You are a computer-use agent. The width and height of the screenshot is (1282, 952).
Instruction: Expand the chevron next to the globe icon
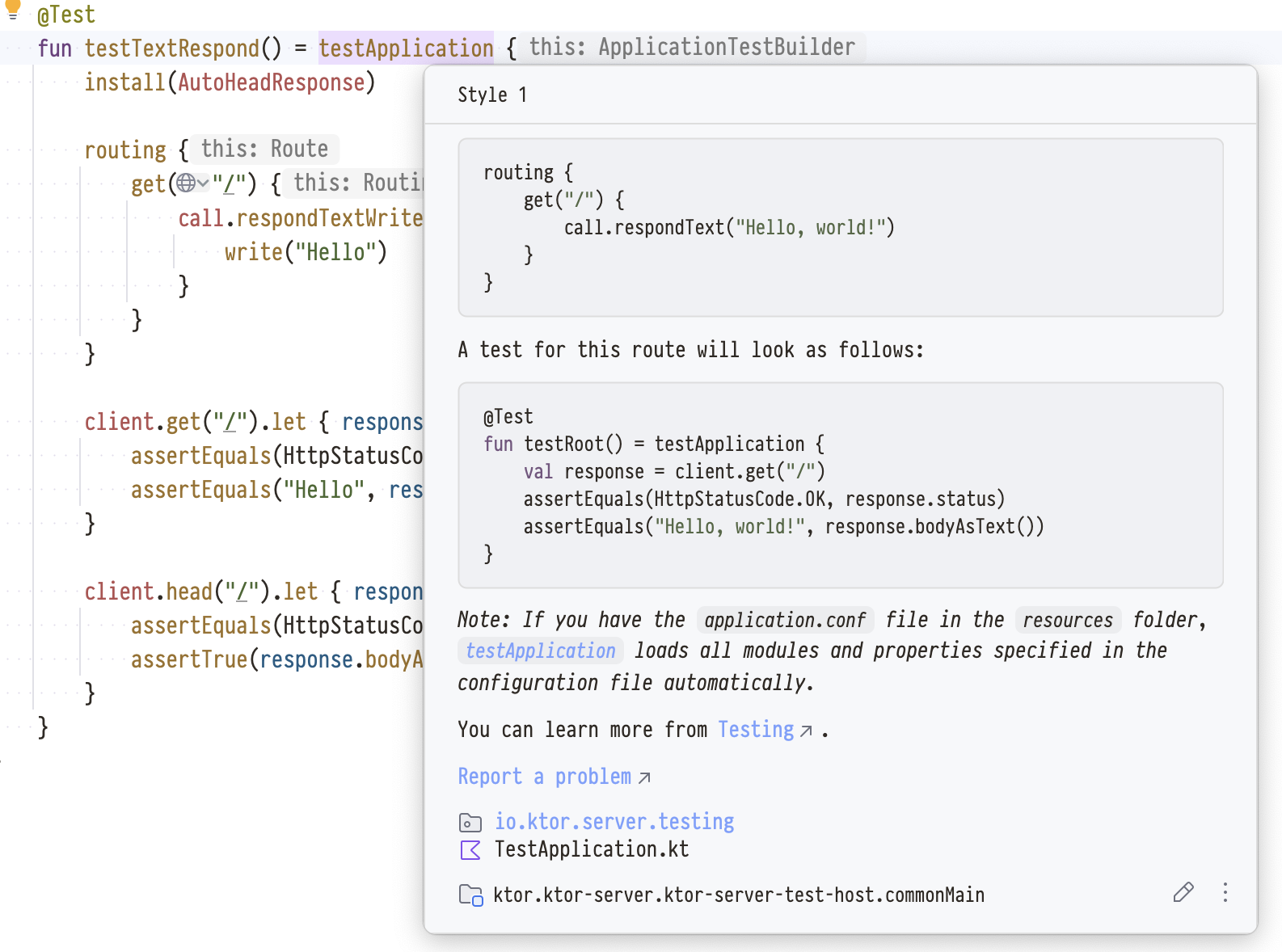pyautogui.click(x=203, y=183)
